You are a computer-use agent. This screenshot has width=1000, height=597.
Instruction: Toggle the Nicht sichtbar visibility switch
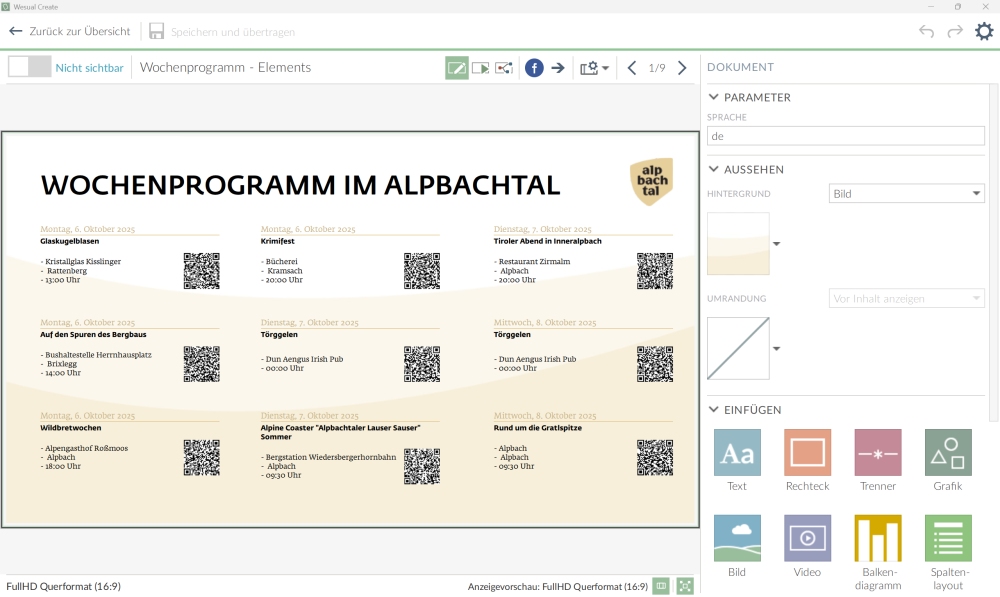click(x=29, y=67)
